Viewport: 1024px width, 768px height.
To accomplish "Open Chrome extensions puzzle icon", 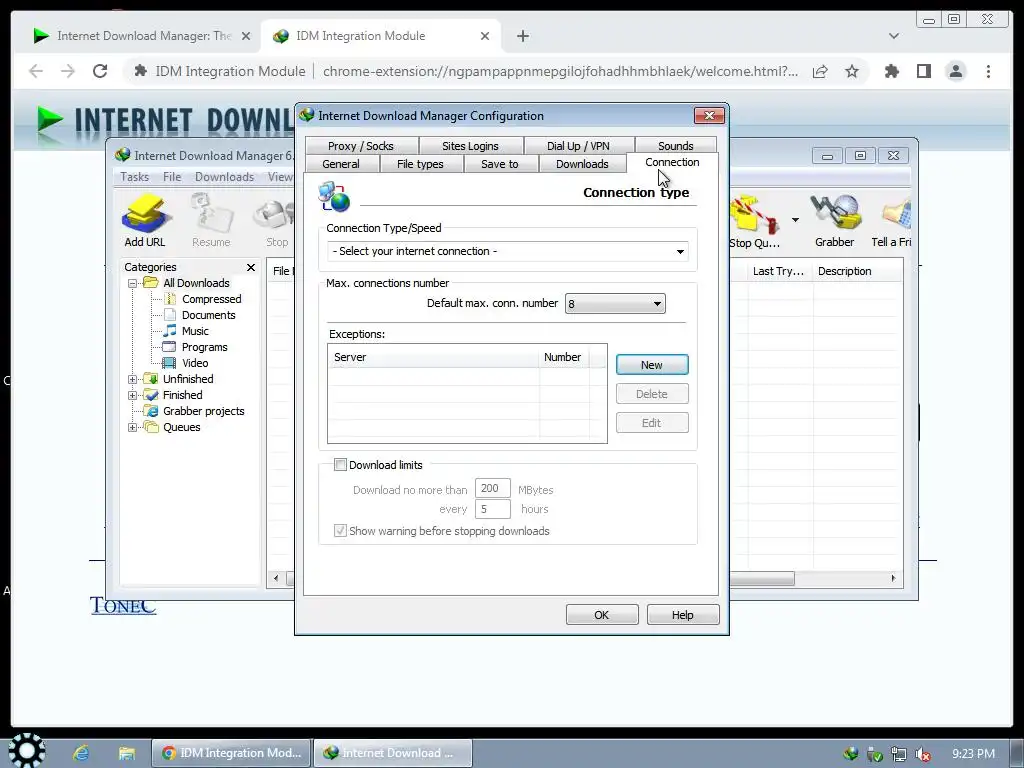I will (891, 71).
